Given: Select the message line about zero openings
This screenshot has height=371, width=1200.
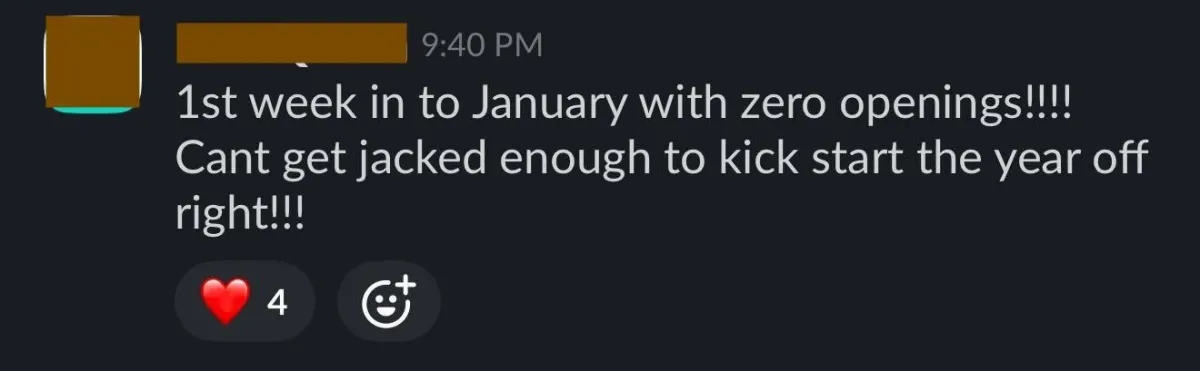Looking at the screenshot, I should click(x=624, y=104).
